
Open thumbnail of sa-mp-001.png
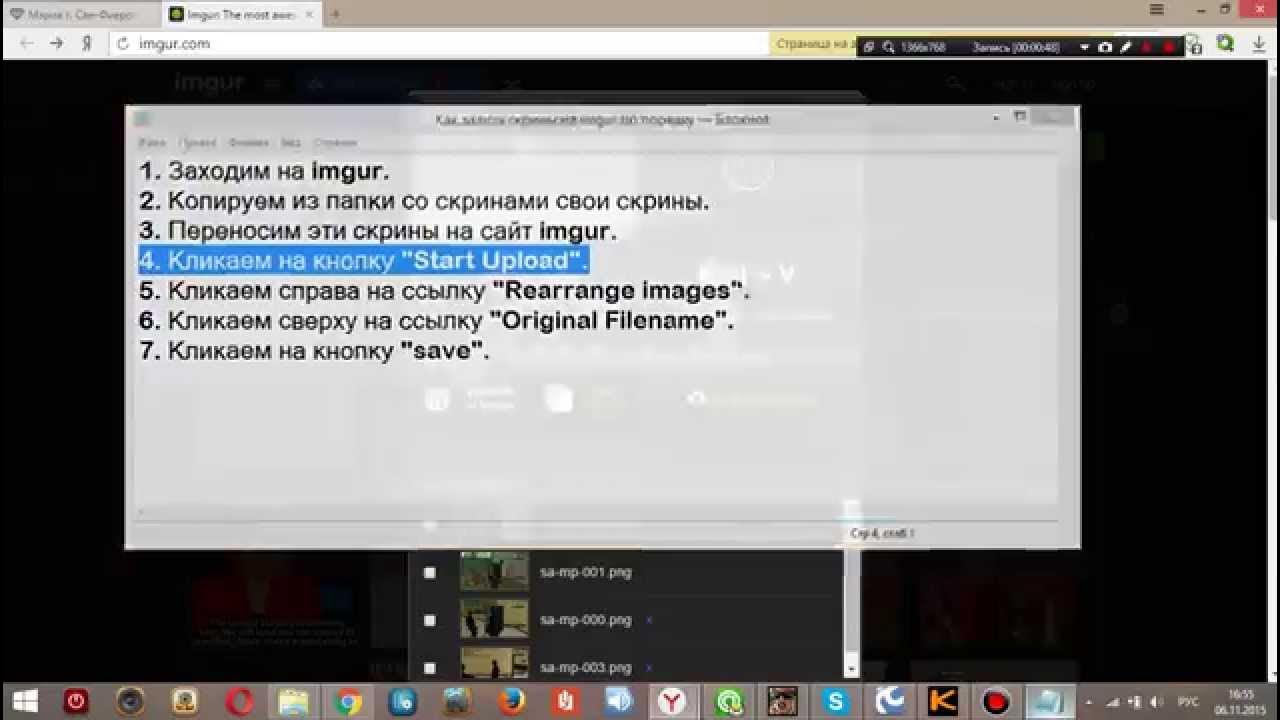[x=494, y=571]
